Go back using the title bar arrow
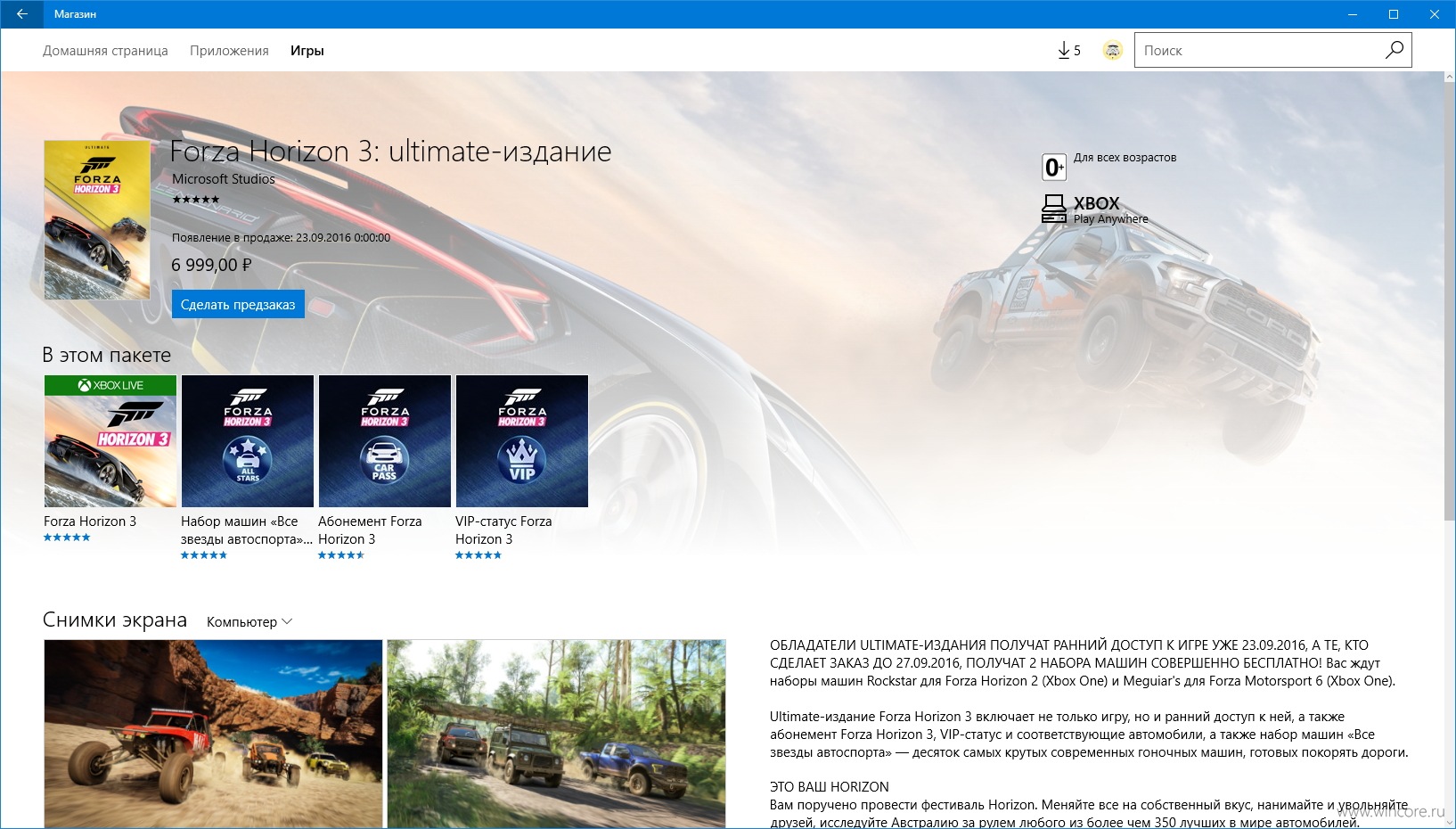 [21, 14]
